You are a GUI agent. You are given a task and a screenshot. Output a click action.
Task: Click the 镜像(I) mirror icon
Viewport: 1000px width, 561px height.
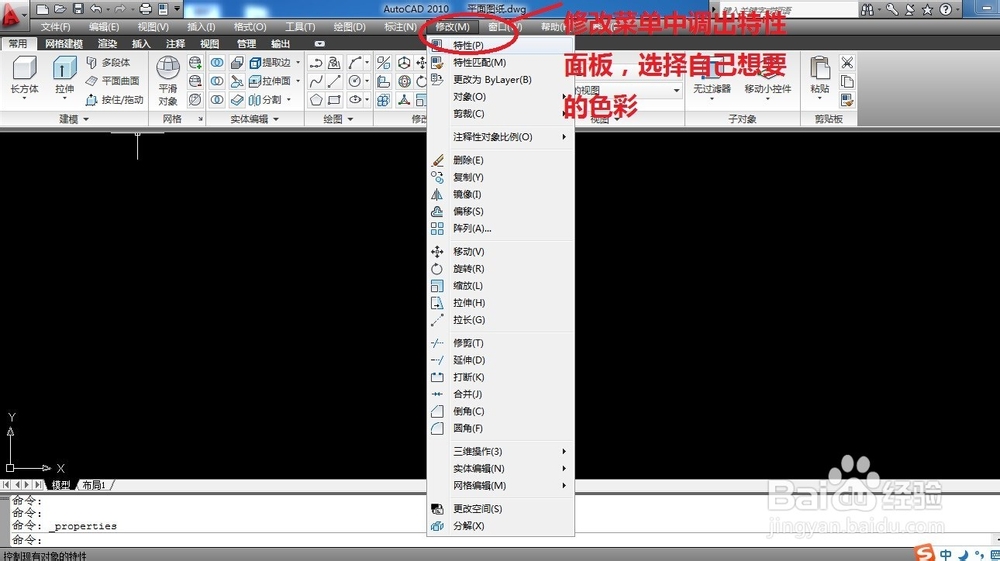click(437, 194)
